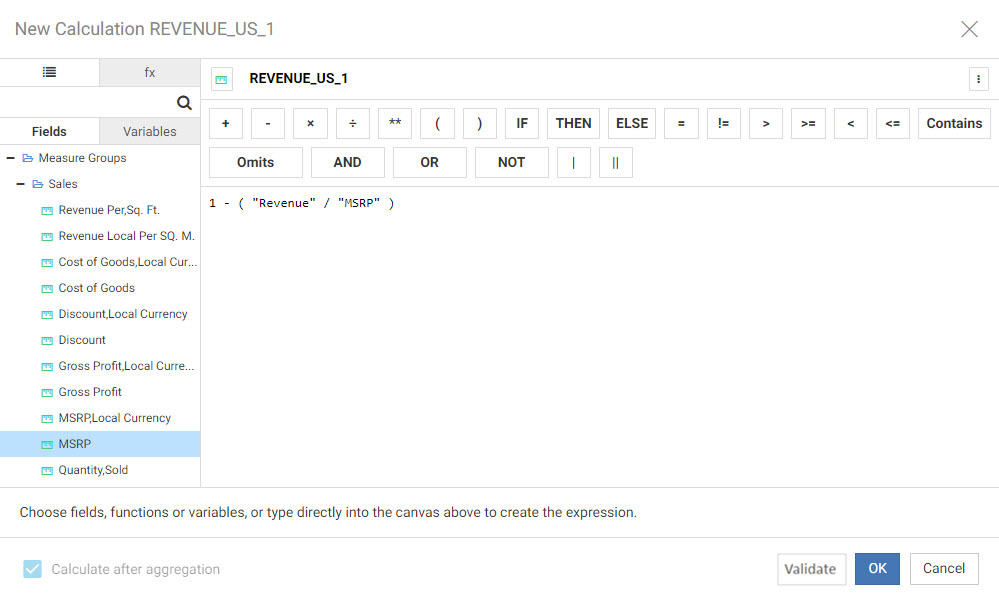
Task: Insert the exponent ** operator
Action: tap(395, 123)
